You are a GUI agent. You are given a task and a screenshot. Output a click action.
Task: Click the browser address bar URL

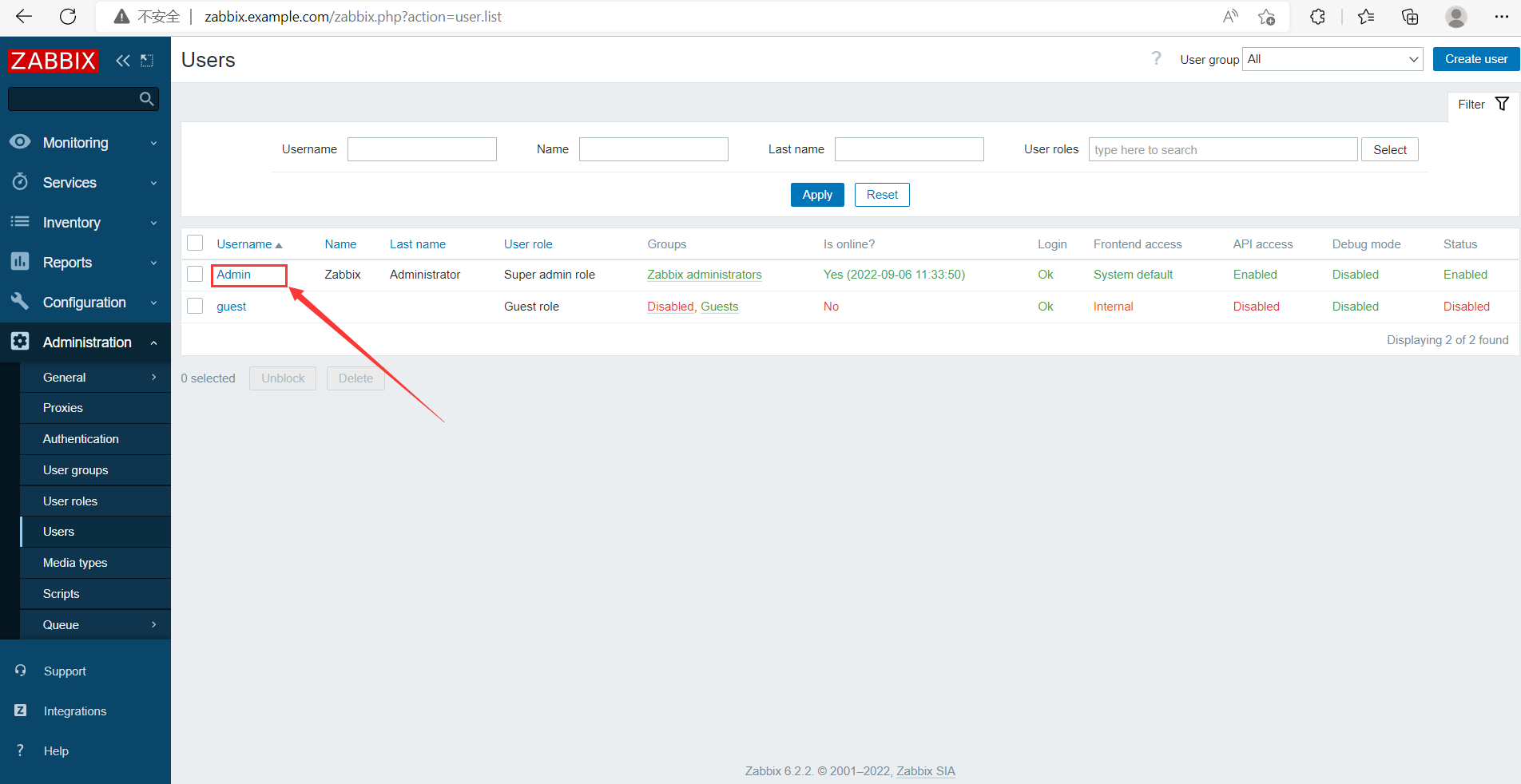pos(353,17)
